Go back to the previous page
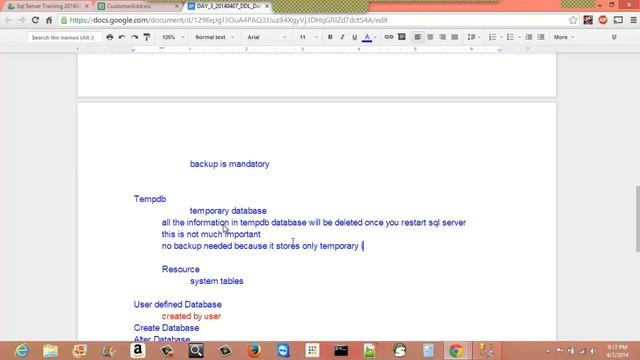This screenshot has width=640, height=360. (8, 20)
